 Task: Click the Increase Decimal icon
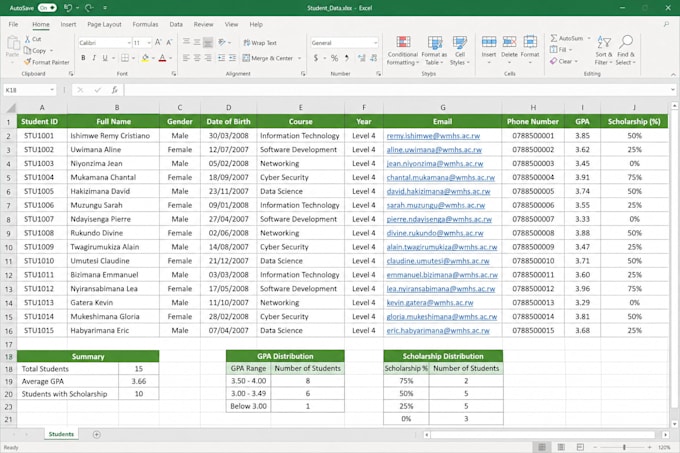[x=361, y=58]
